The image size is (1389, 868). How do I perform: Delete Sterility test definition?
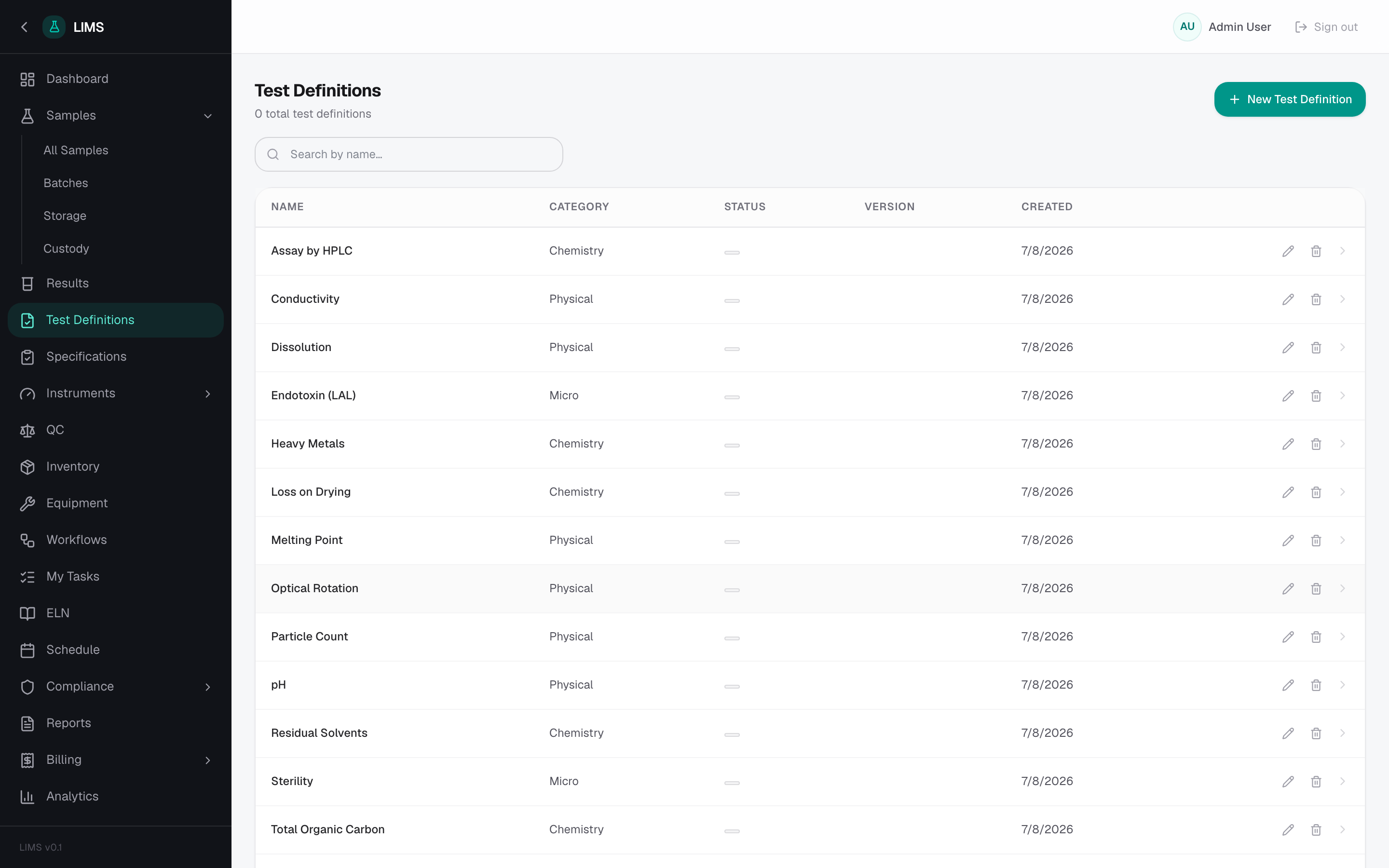coord(1316,781)
